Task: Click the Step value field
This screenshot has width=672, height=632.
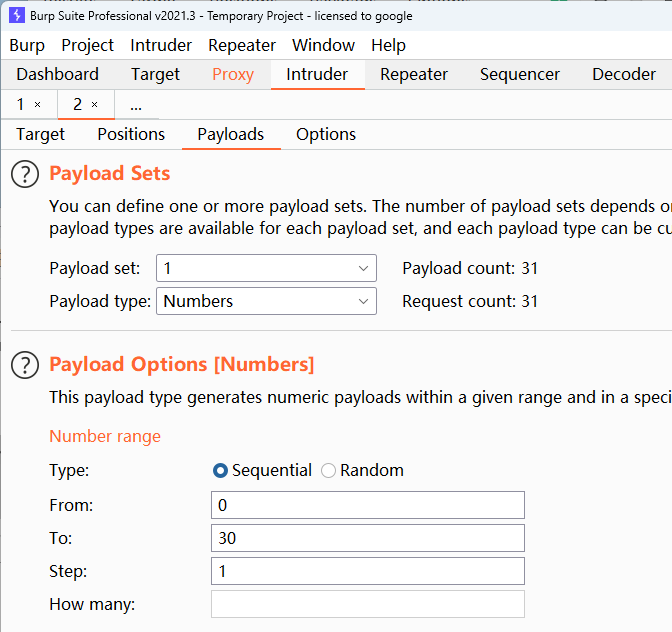Action: pos(367,571)
